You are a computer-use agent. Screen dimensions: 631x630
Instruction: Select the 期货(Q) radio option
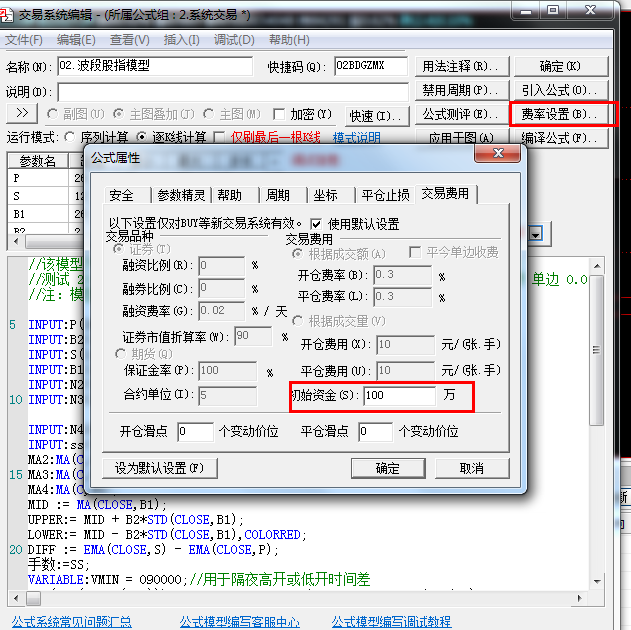tap(120, 354)
